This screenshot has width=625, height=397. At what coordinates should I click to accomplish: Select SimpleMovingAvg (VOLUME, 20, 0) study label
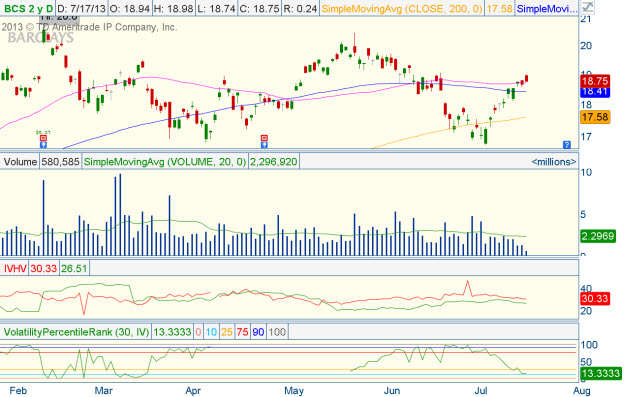(x=165, y=162)
